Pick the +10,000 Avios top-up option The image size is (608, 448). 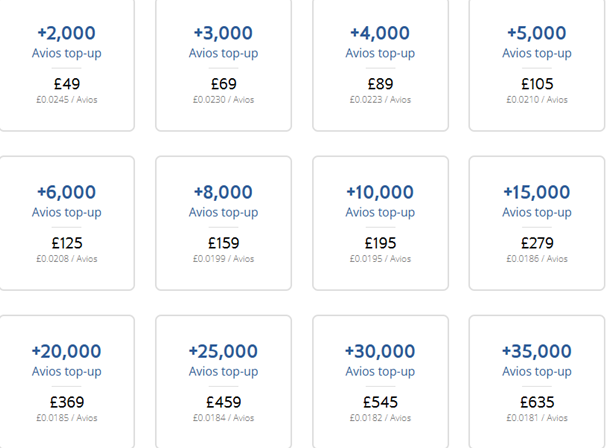point(380,223)
